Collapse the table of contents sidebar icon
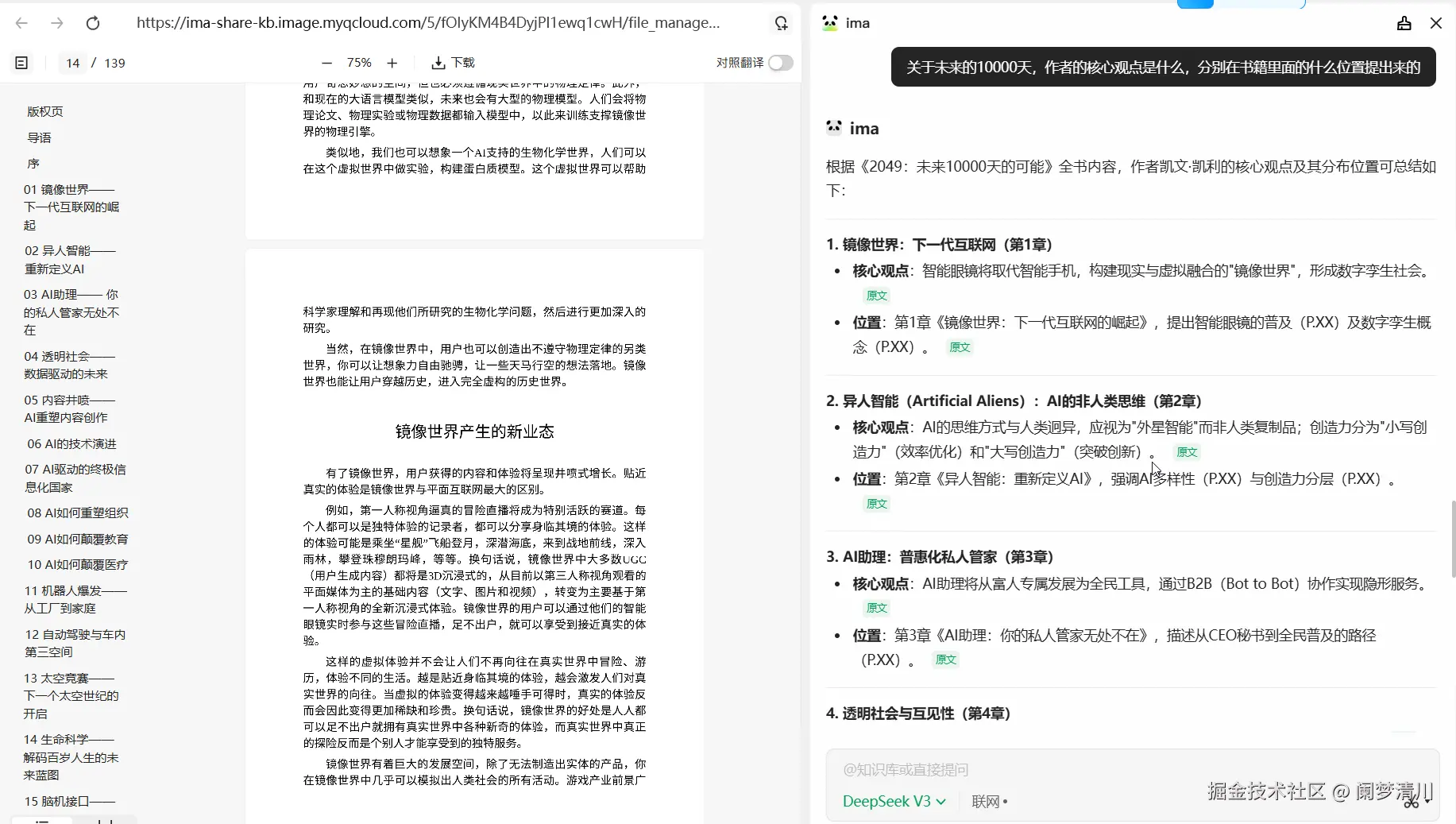Viewport: 1456px width, 824px height. point(21,63)
